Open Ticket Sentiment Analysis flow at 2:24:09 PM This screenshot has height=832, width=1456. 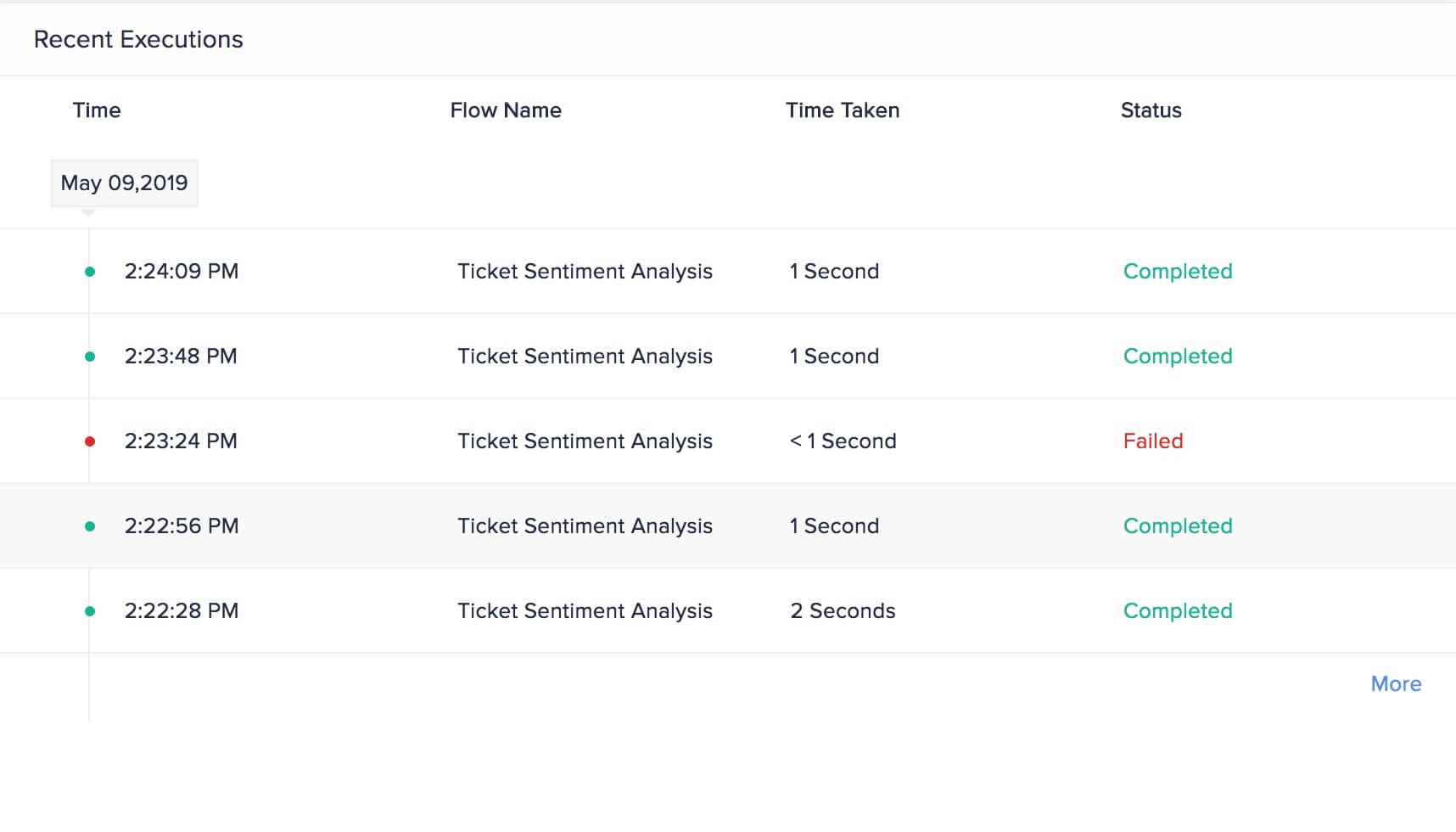[x=585, y=272]
